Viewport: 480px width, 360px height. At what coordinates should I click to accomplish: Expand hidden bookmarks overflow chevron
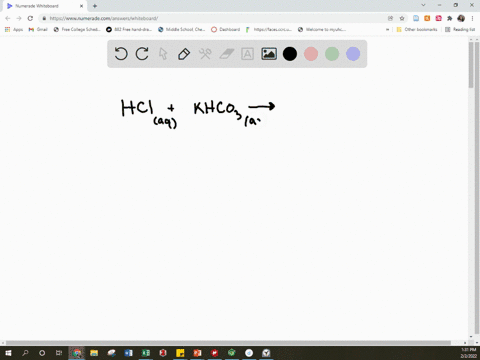coord(387,29)
